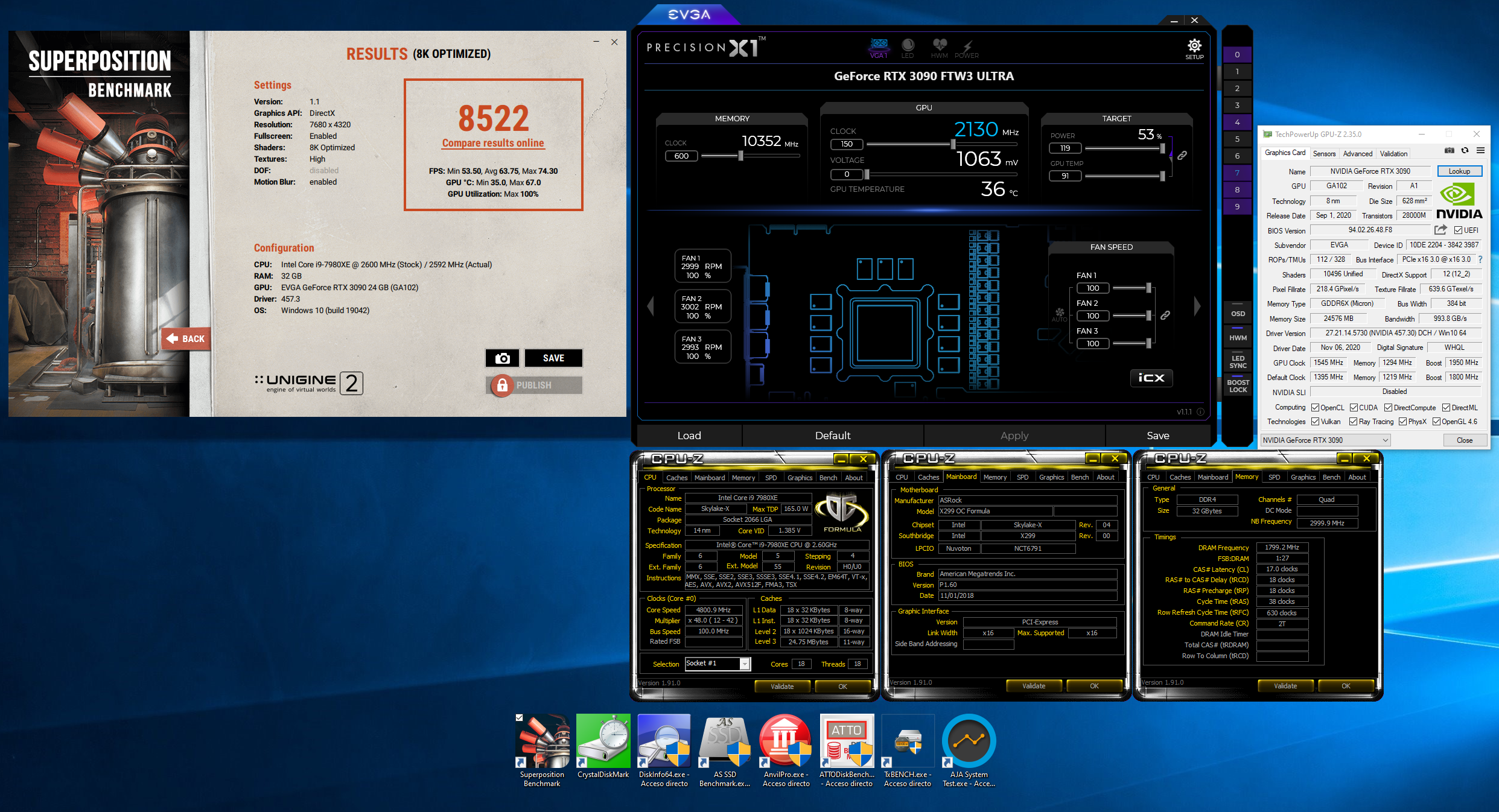Click the info icon next to v1.1.1
Viewport: 1499px width, 812px height.
pyautogui.click(x=1200, y=411)
